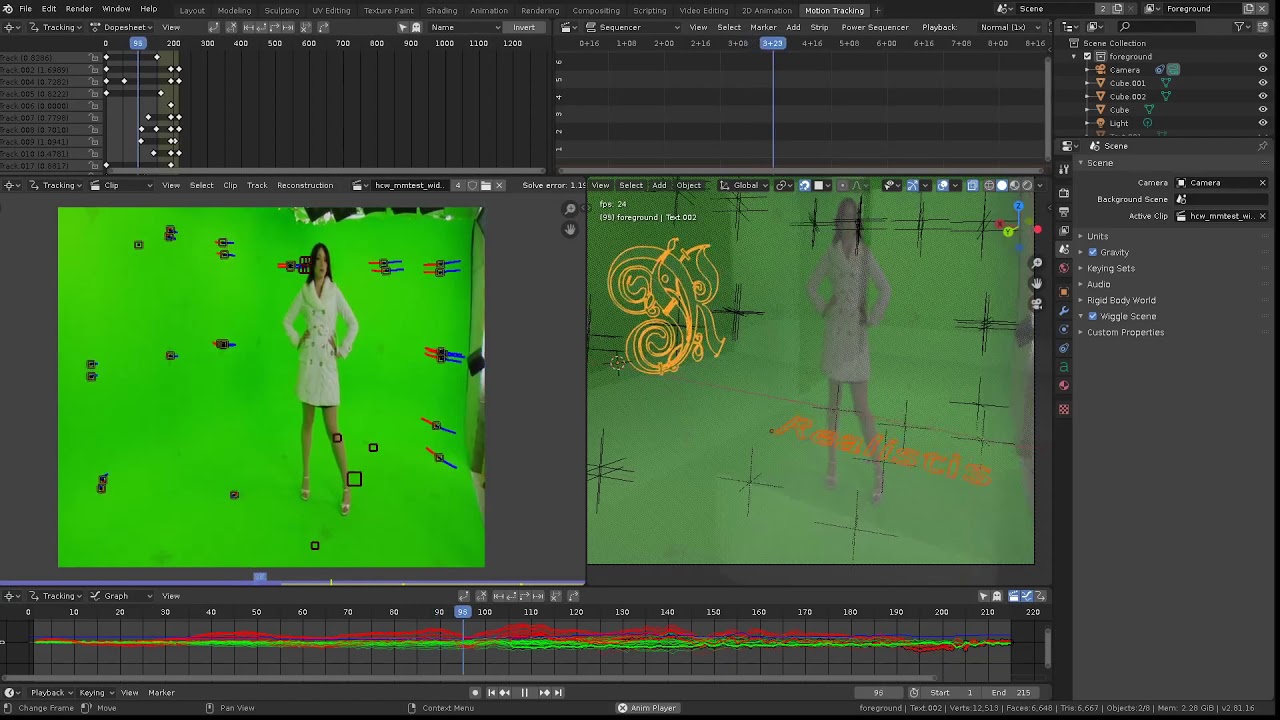The image size is (1280, 720).
Task: Uncheck the Wiggle Scene checkbox
Action: click(x=1093, y=316)
